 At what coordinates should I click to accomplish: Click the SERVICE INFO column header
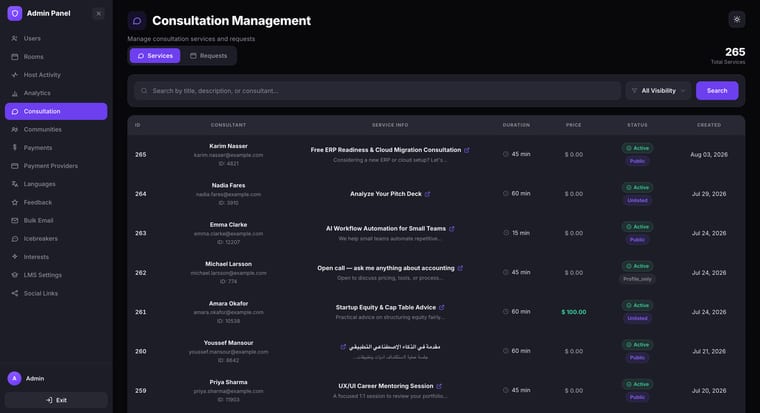tap(390, 125)
